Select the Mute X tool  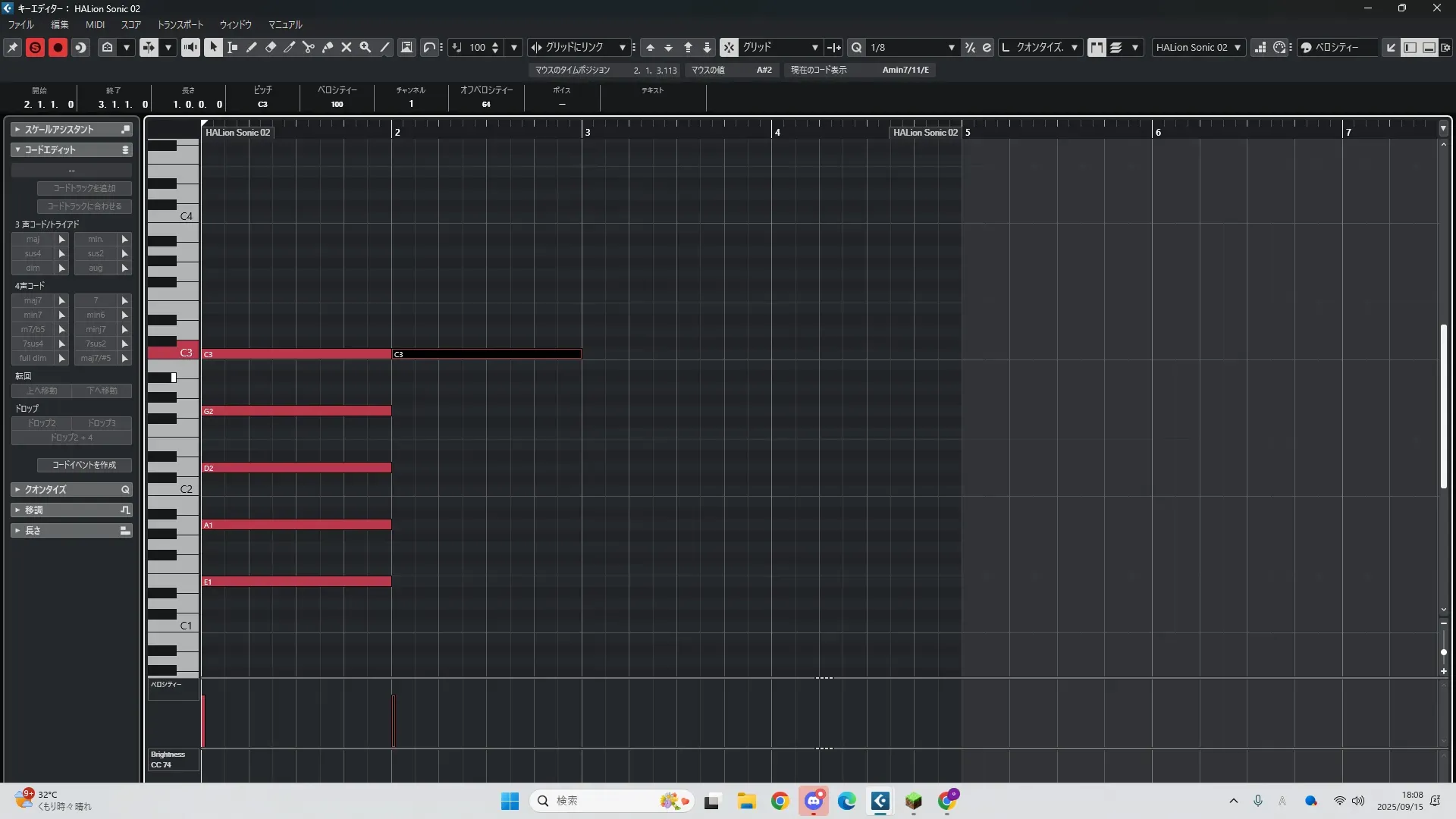tap(347, 47)
